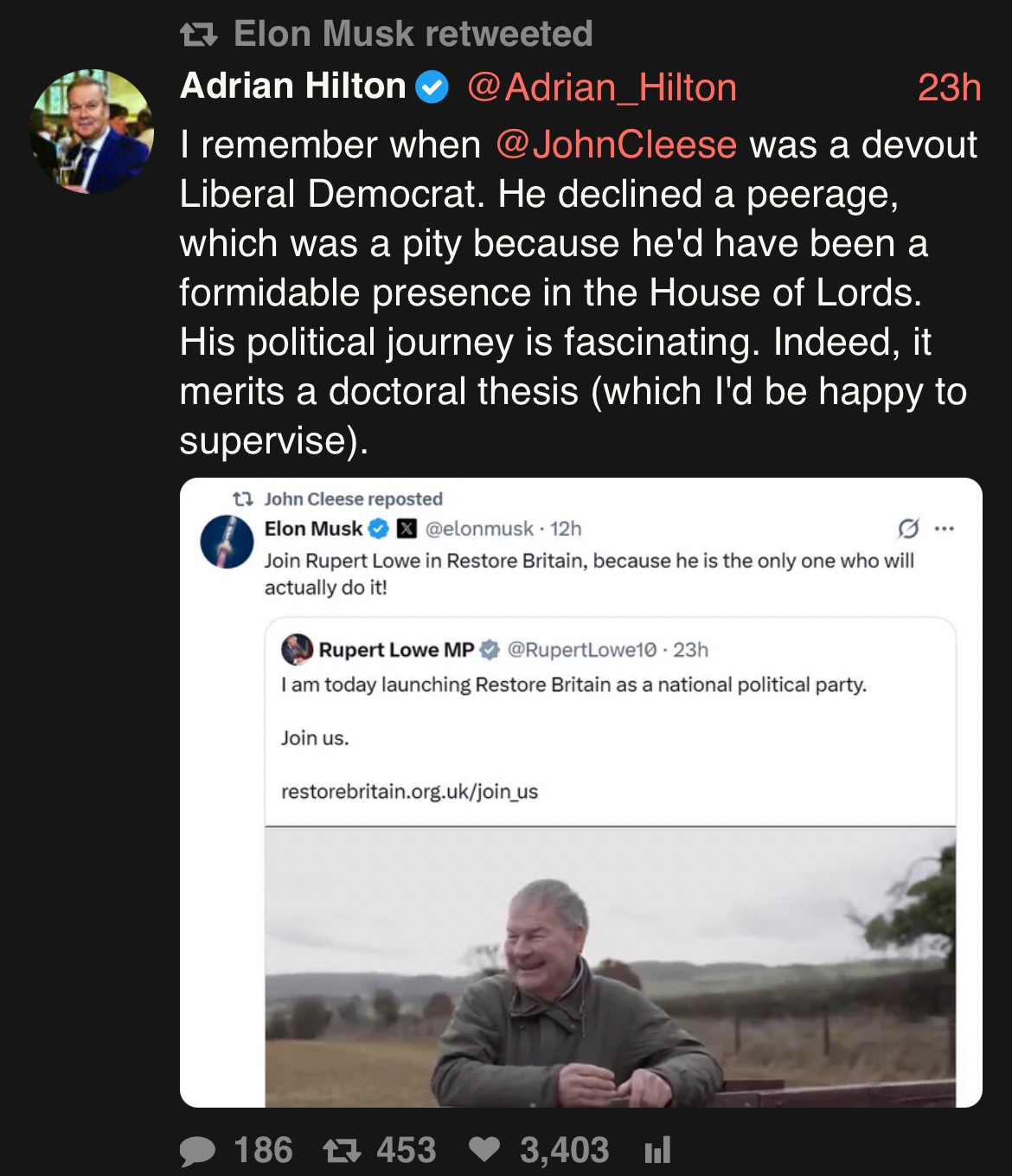
Task: Open Adrian Hilton's profile picture
Action: [x=91, y=131]
